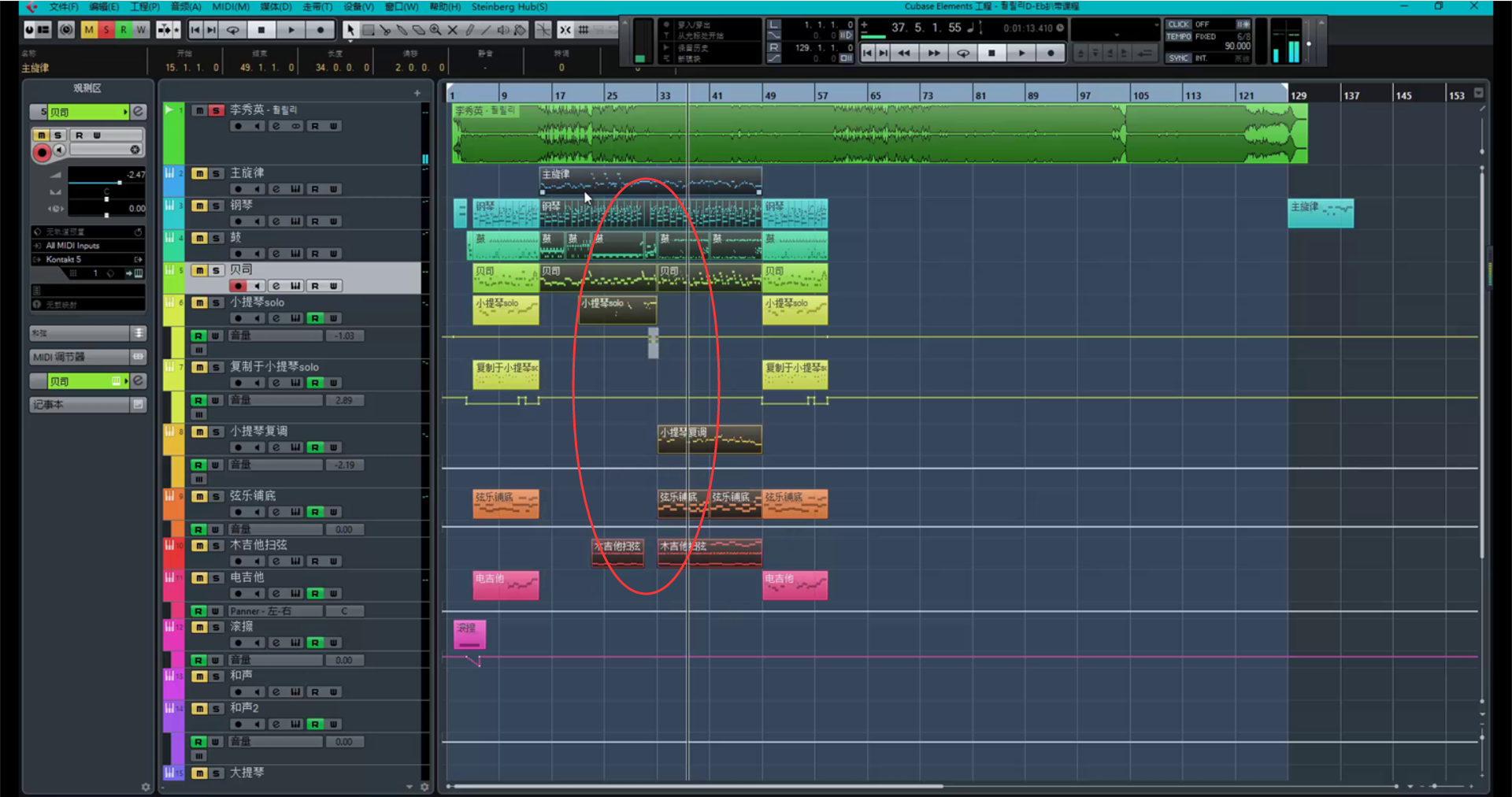Click the add track plus icon

417,93
